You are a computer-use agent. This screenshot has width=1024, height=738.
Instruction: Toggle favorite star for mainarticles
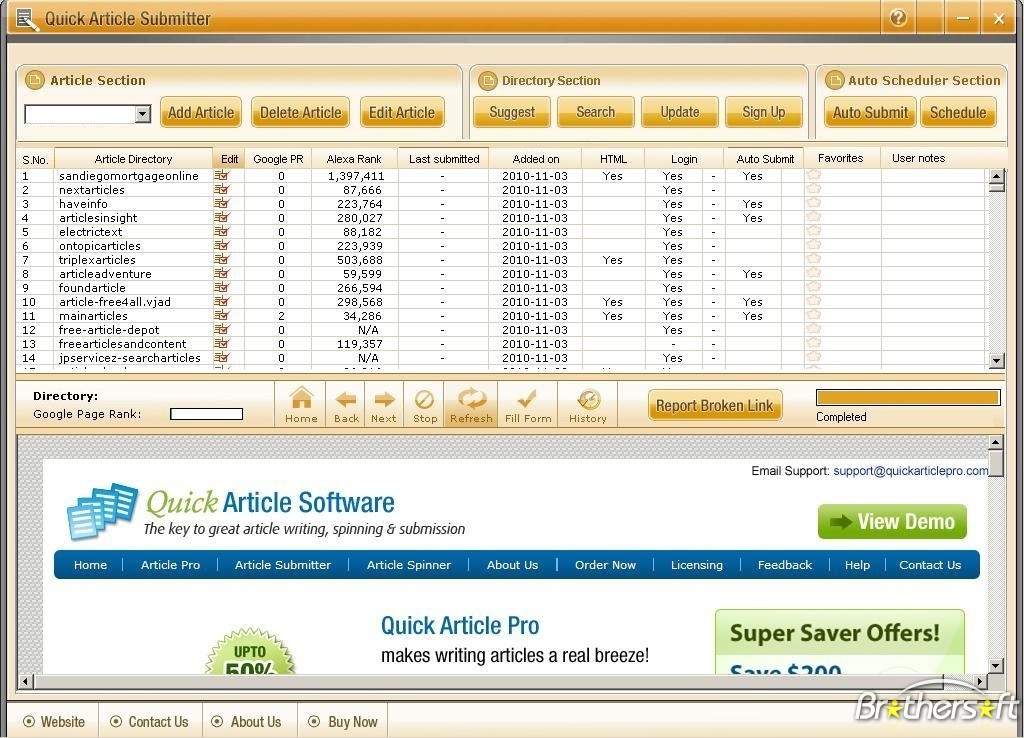813,315
